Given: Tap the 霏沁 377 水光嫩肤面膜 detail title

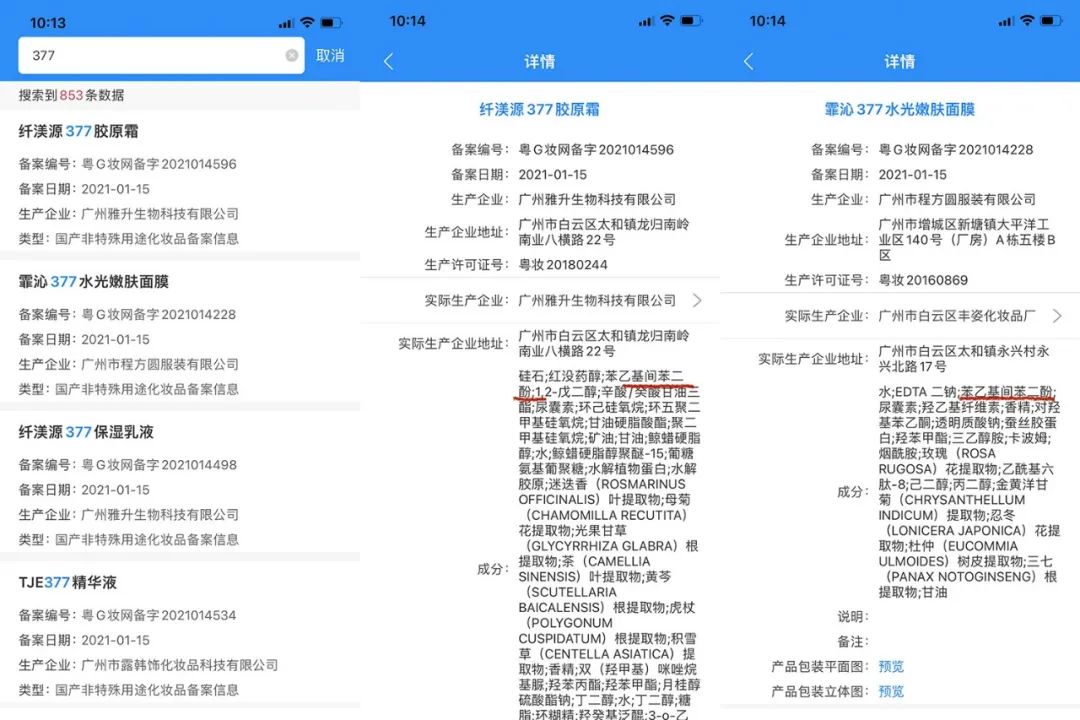Looking at the screenshot, I should pyautogui.click(x=899, y=109).
